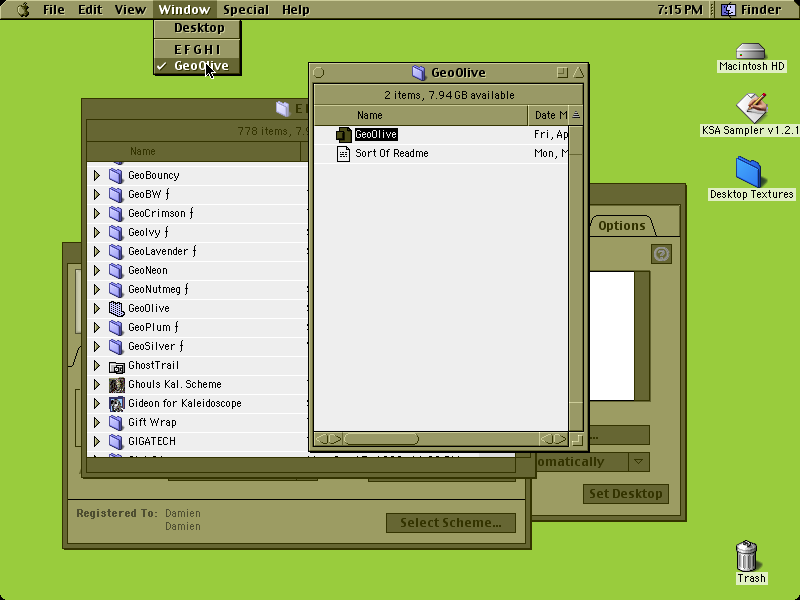Click the GeoIvy ƒ folder icon

coord(116,232)
